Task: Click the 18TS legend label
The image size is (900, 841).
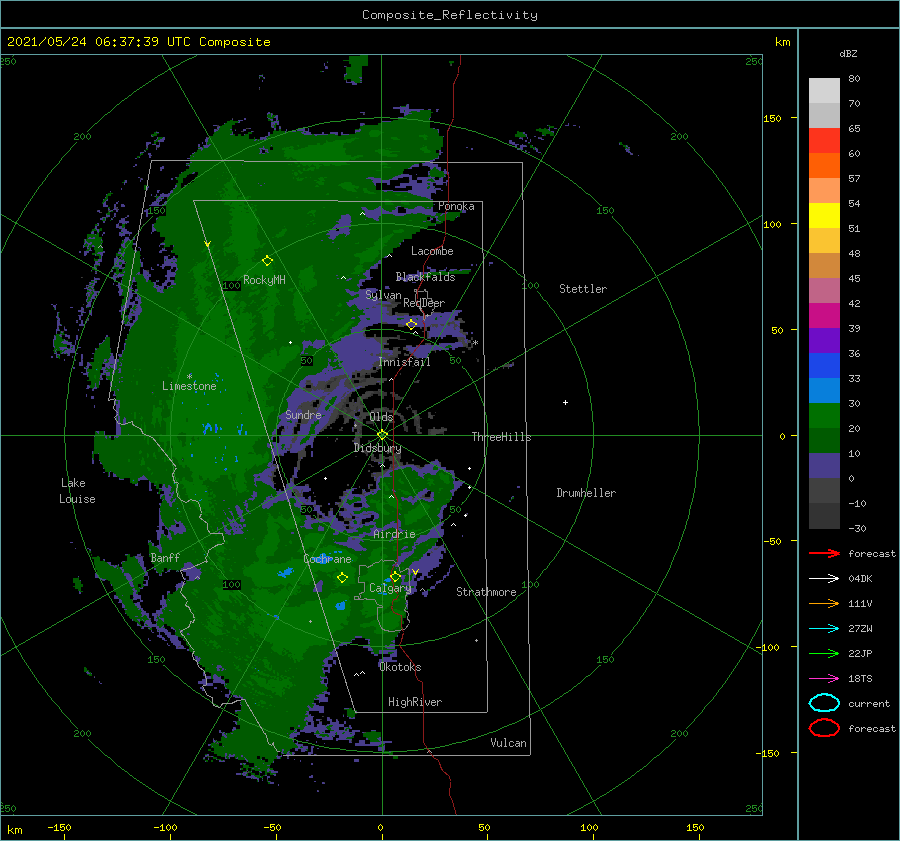Action: (860, 679)
